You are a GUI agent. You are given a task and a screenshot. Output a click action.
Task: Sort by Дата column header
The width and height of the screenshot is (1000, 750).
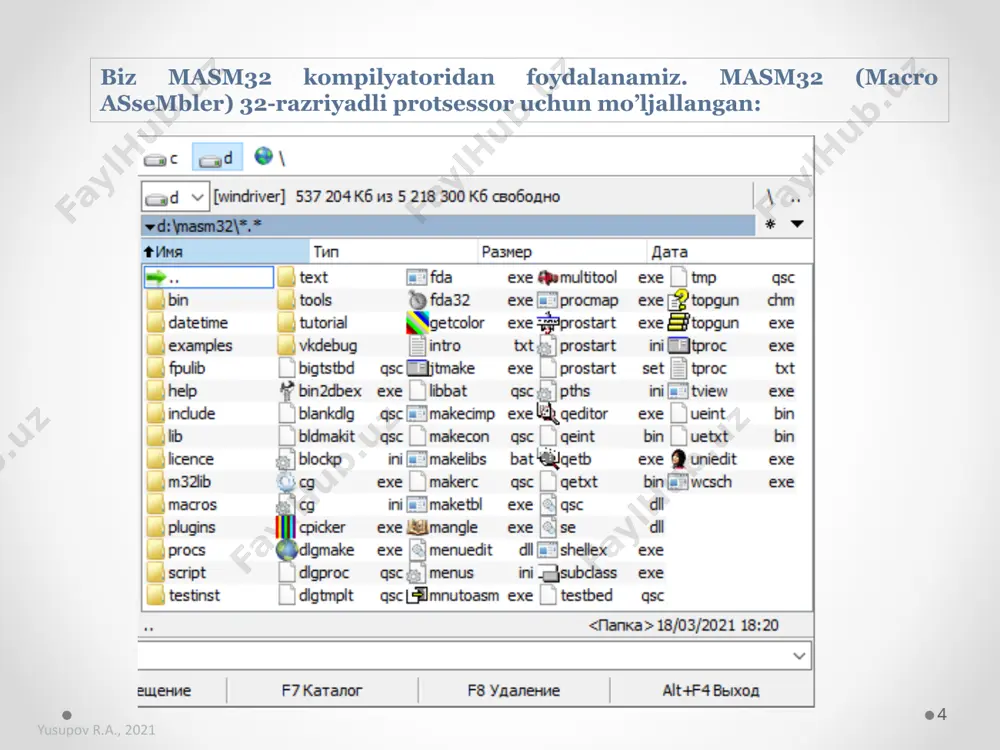730,252
